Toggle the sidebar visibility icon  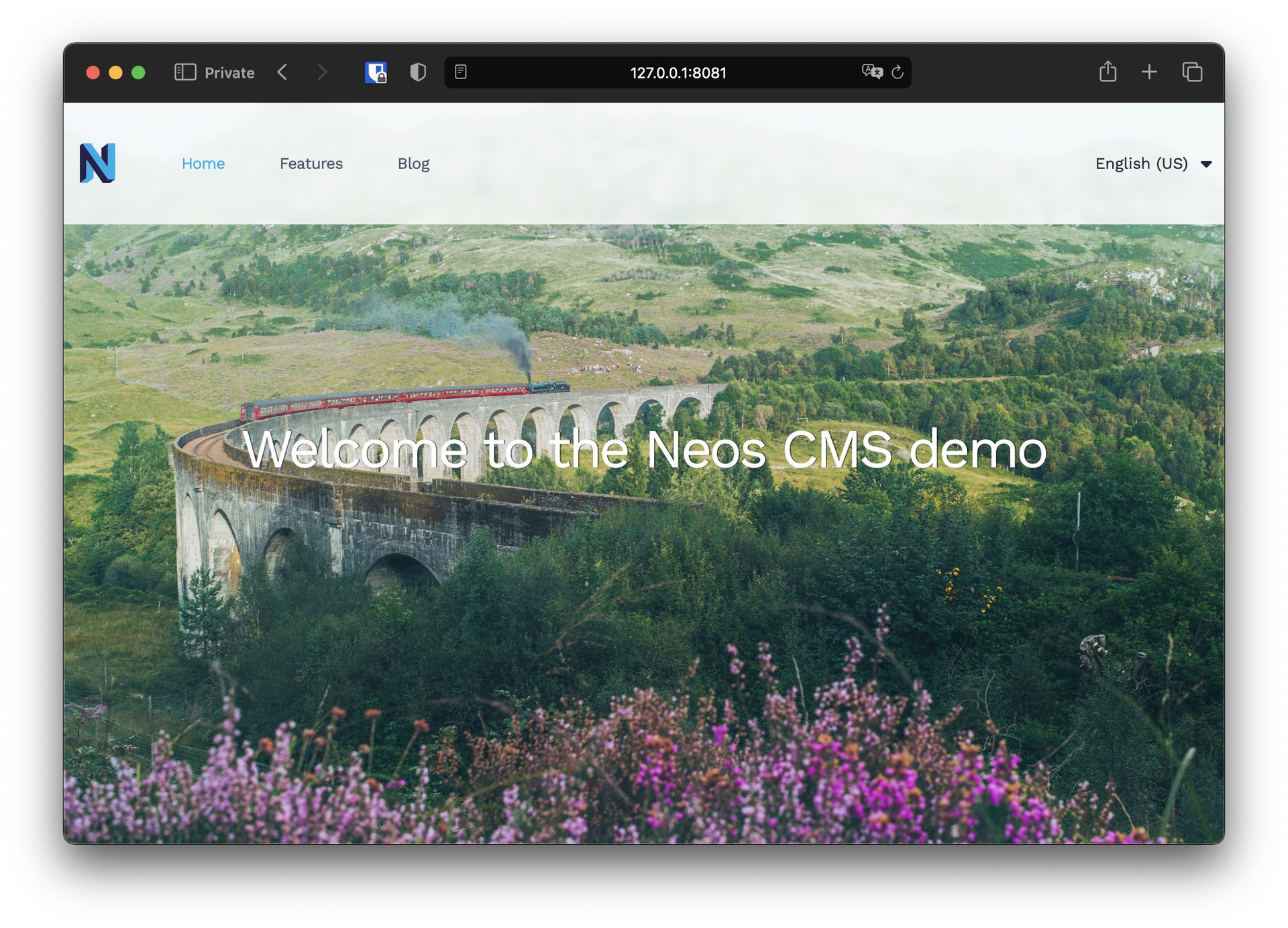[185, 72]
